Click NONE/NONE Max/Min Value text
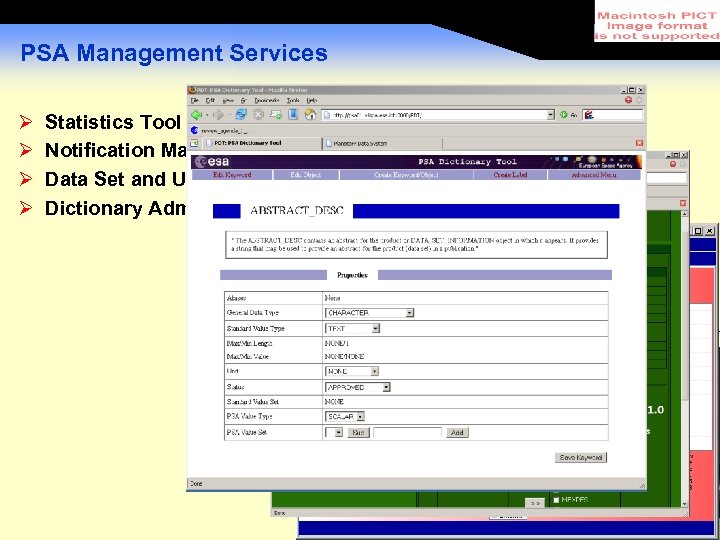This screenshot has width=720, height=540. pos(344,356)
